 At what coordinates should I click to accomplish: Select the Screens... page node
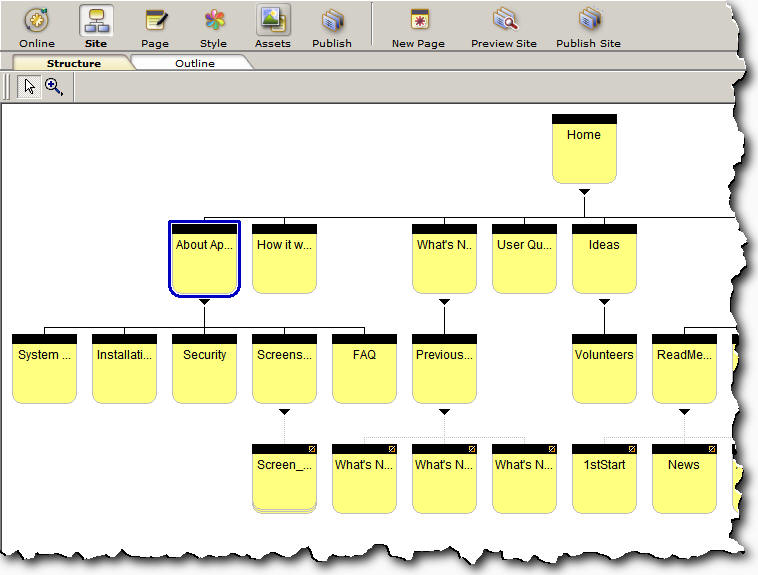coord(284,369)
